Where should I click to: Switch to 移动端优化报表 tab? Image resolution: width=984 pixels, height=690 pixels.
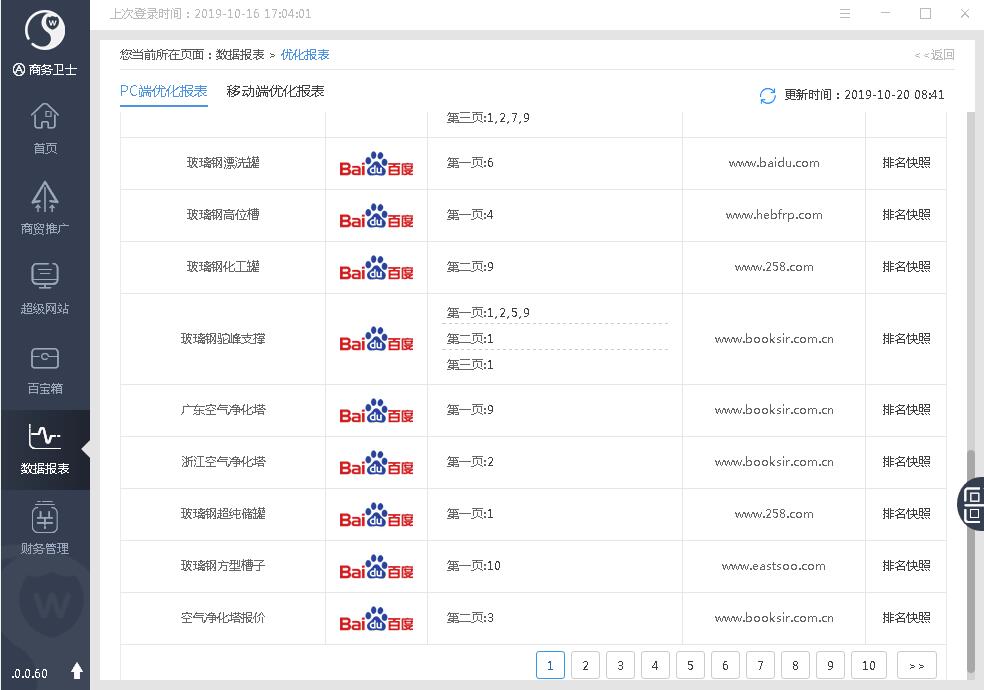275,91
